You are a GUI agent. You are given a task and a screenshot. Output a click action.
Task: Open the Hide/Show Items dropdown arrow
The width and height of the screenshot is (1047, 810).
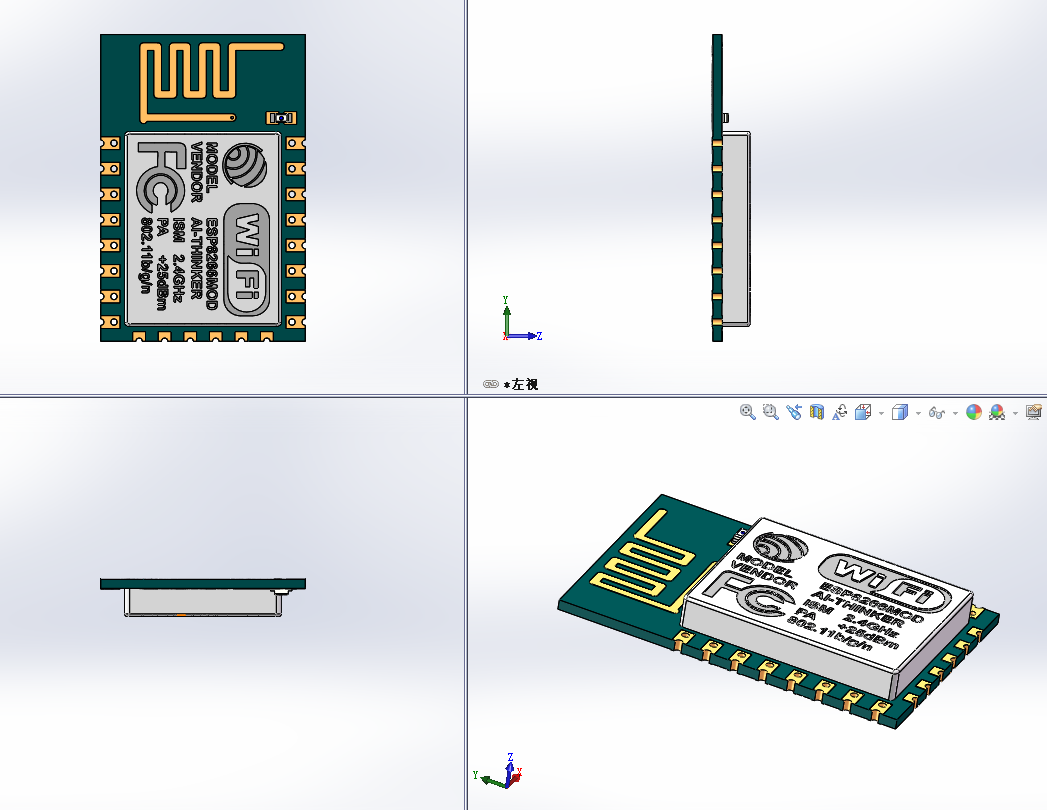954,412
